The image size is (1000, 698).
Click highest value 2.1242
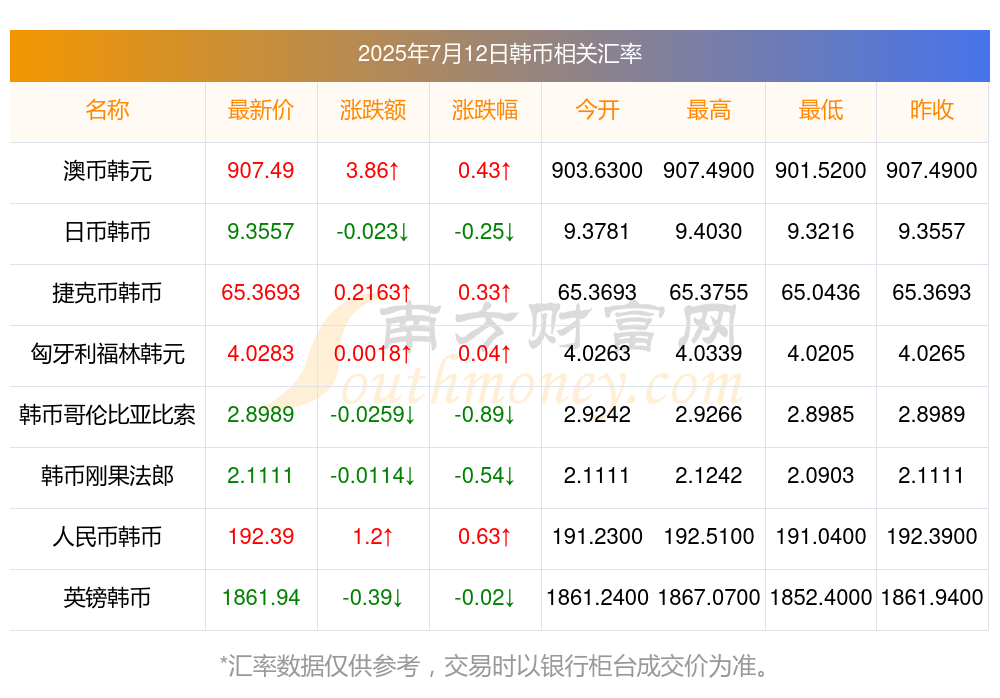(709, 475)
